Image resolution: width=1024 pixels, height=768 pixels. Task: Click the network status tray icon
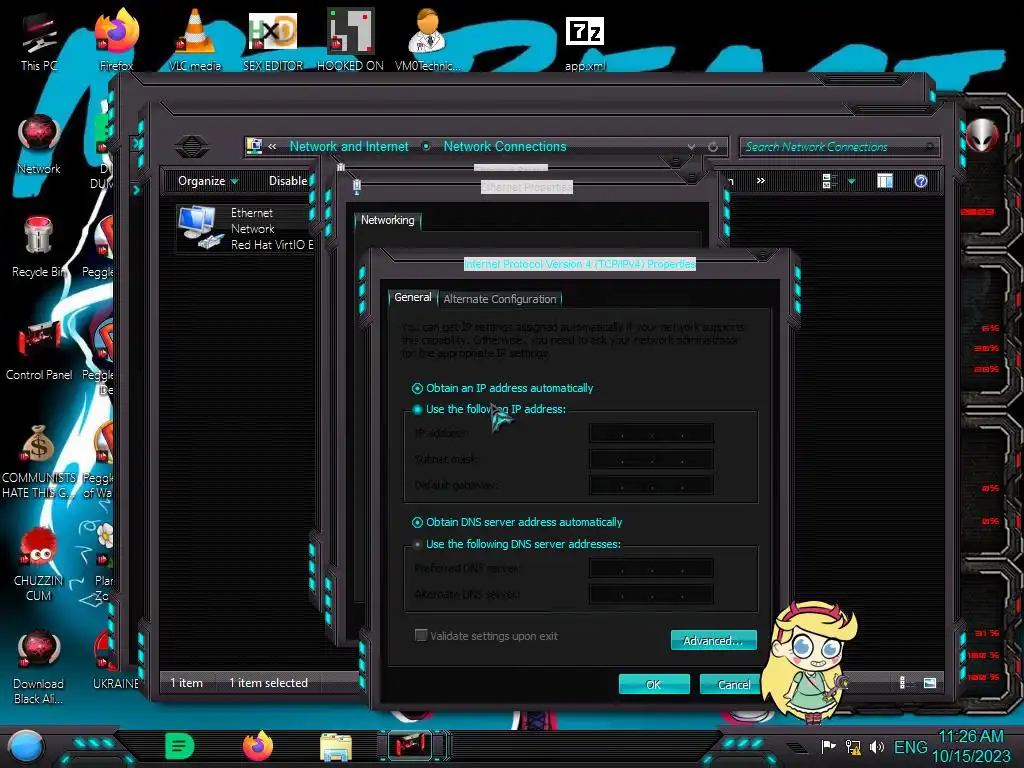(853, 746)
